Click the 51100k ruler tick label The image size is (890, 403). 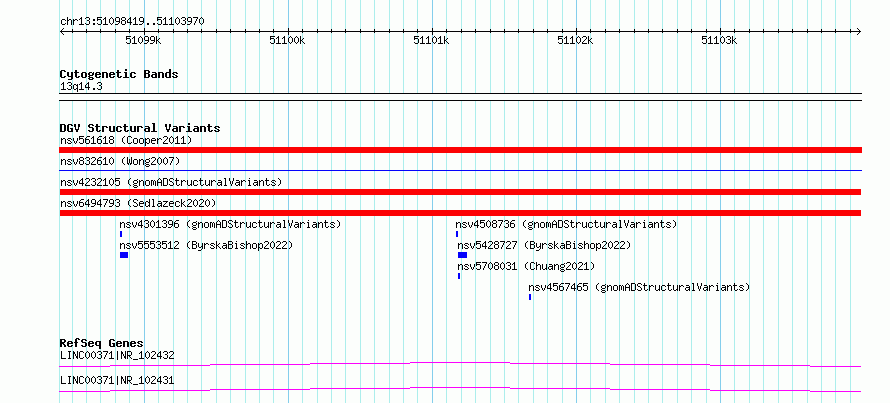click(287, 40)
